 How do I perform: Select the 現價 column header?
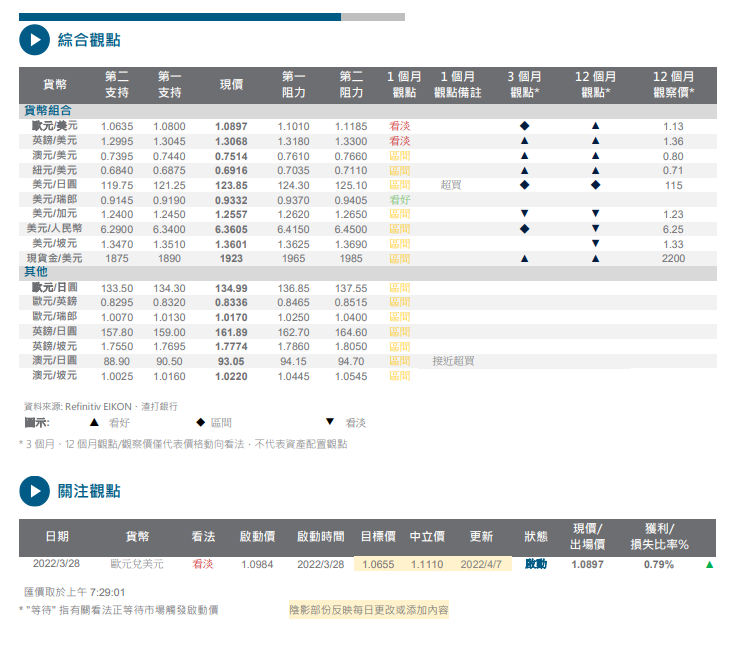[232, 84]
